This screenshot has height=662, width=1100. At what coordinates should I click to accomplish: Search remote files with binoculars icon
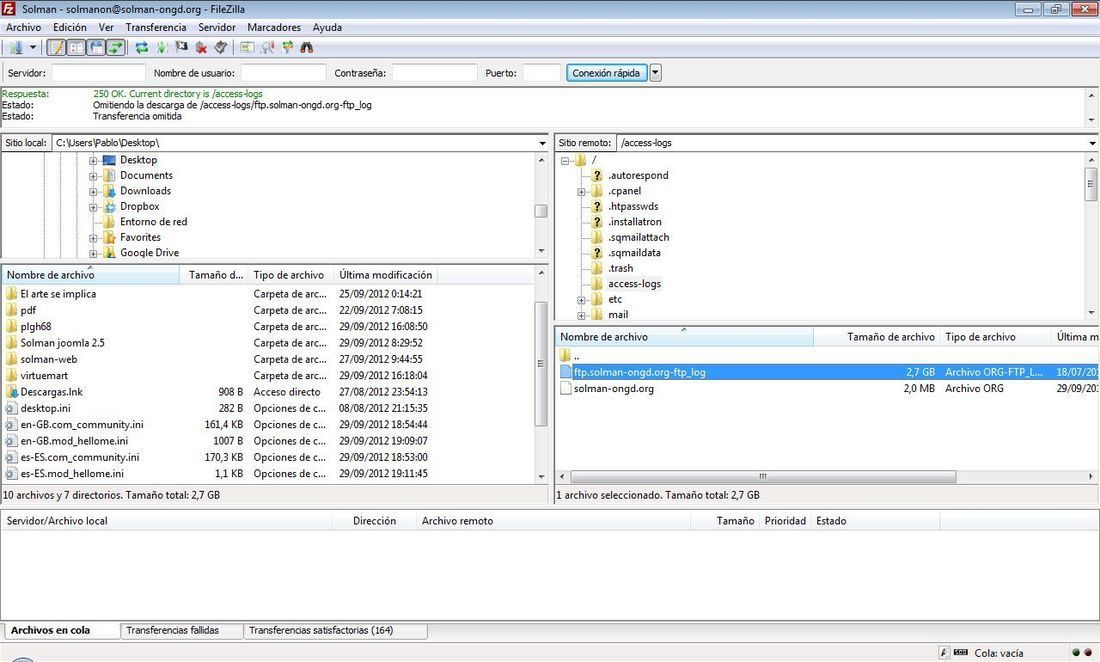pos(307,48)
